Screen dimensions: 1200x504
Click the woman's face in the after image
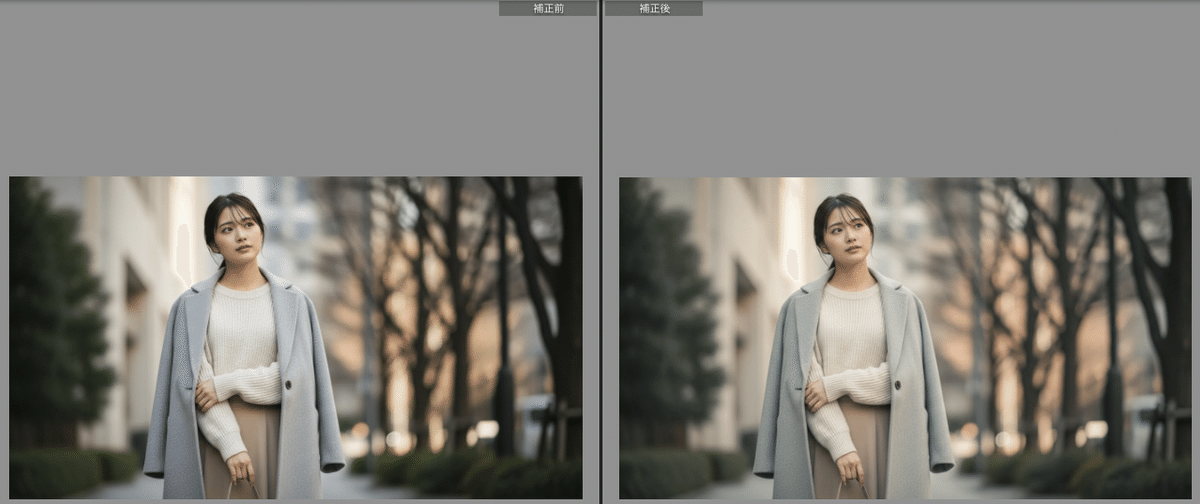(x=846, y=235)
